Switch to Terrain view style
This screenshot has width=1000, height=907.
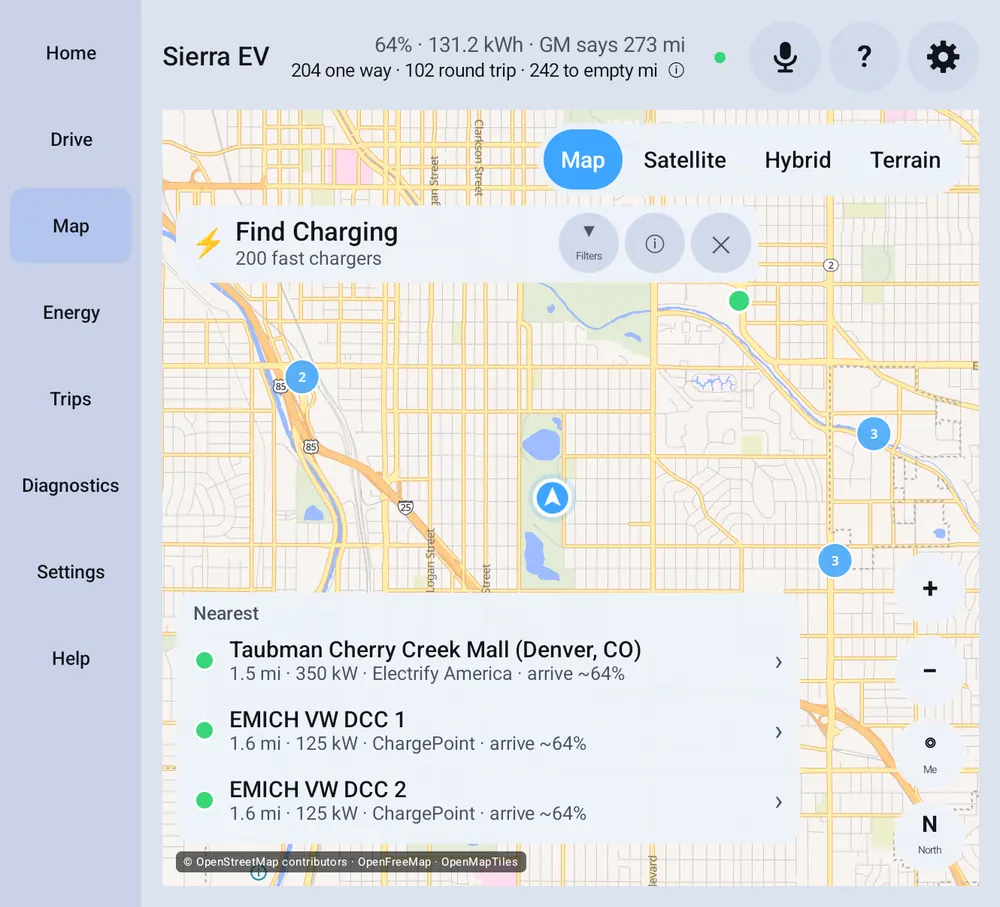(x=905, y=159)
